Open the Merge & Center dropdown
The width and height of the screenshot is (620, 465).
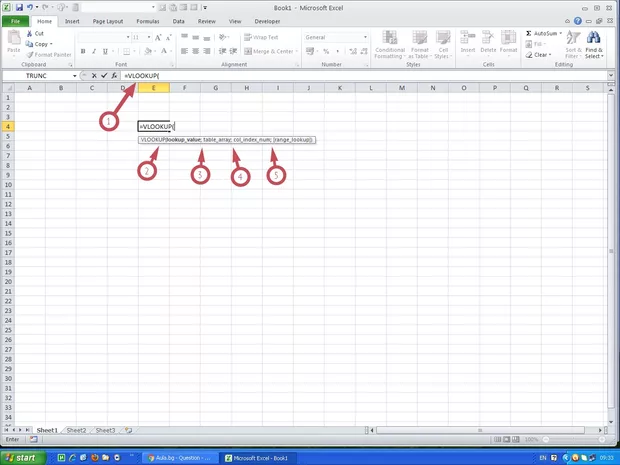(297, 51)
